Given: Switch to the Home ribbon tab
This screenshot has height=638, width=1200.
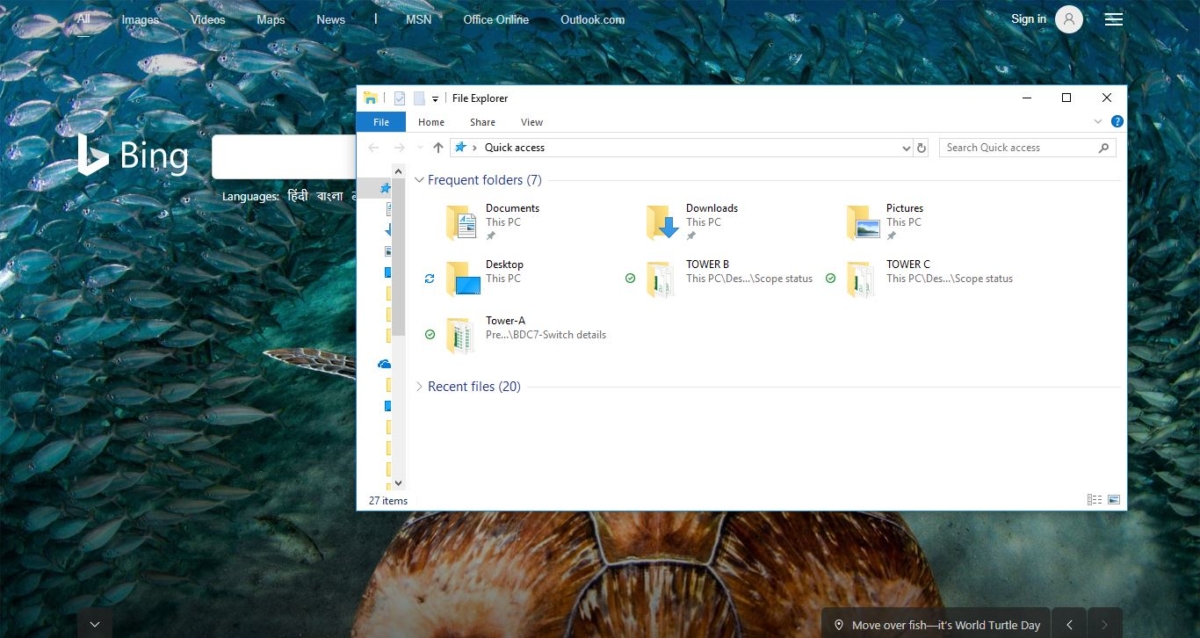Looking at the screenshot, I should tap(430, 121).
